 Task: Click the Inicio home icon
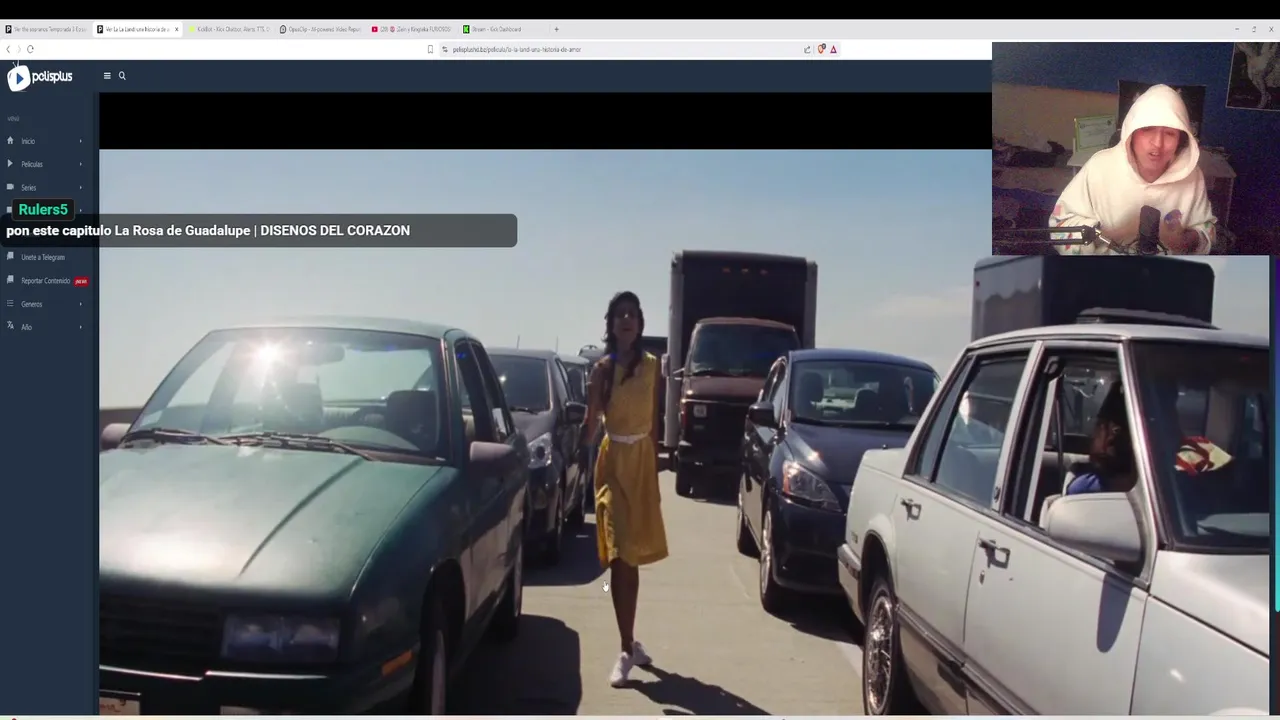[x=10, y=141]
